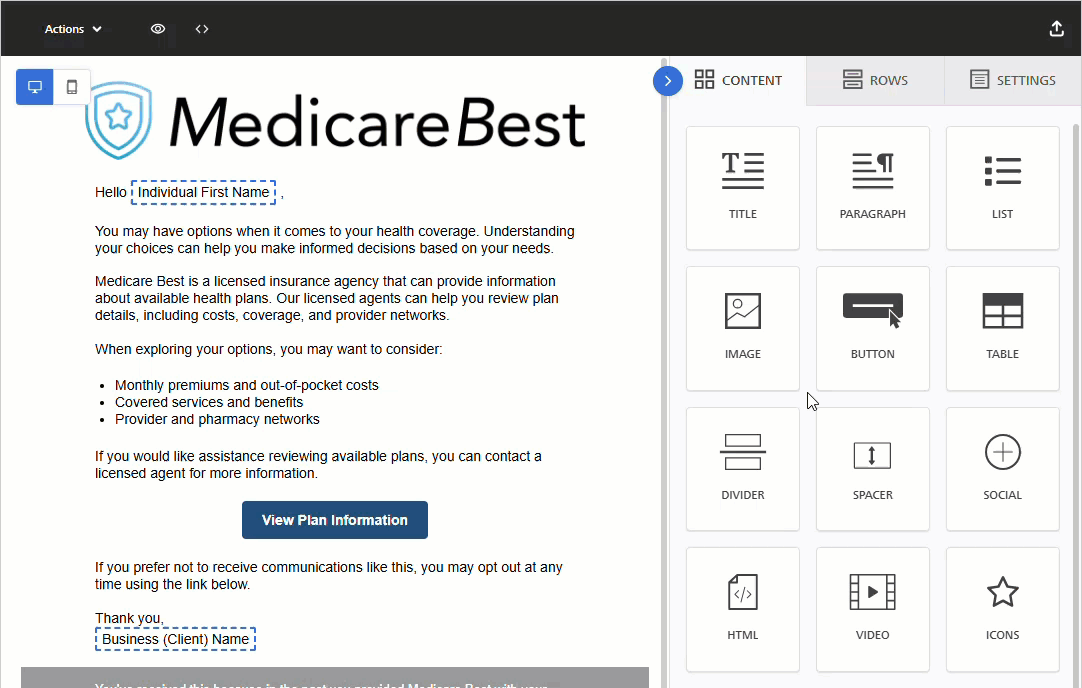Viewport: 1082px width, 688px height.
Task: Select the Image content block
Action: coord(742,328)
